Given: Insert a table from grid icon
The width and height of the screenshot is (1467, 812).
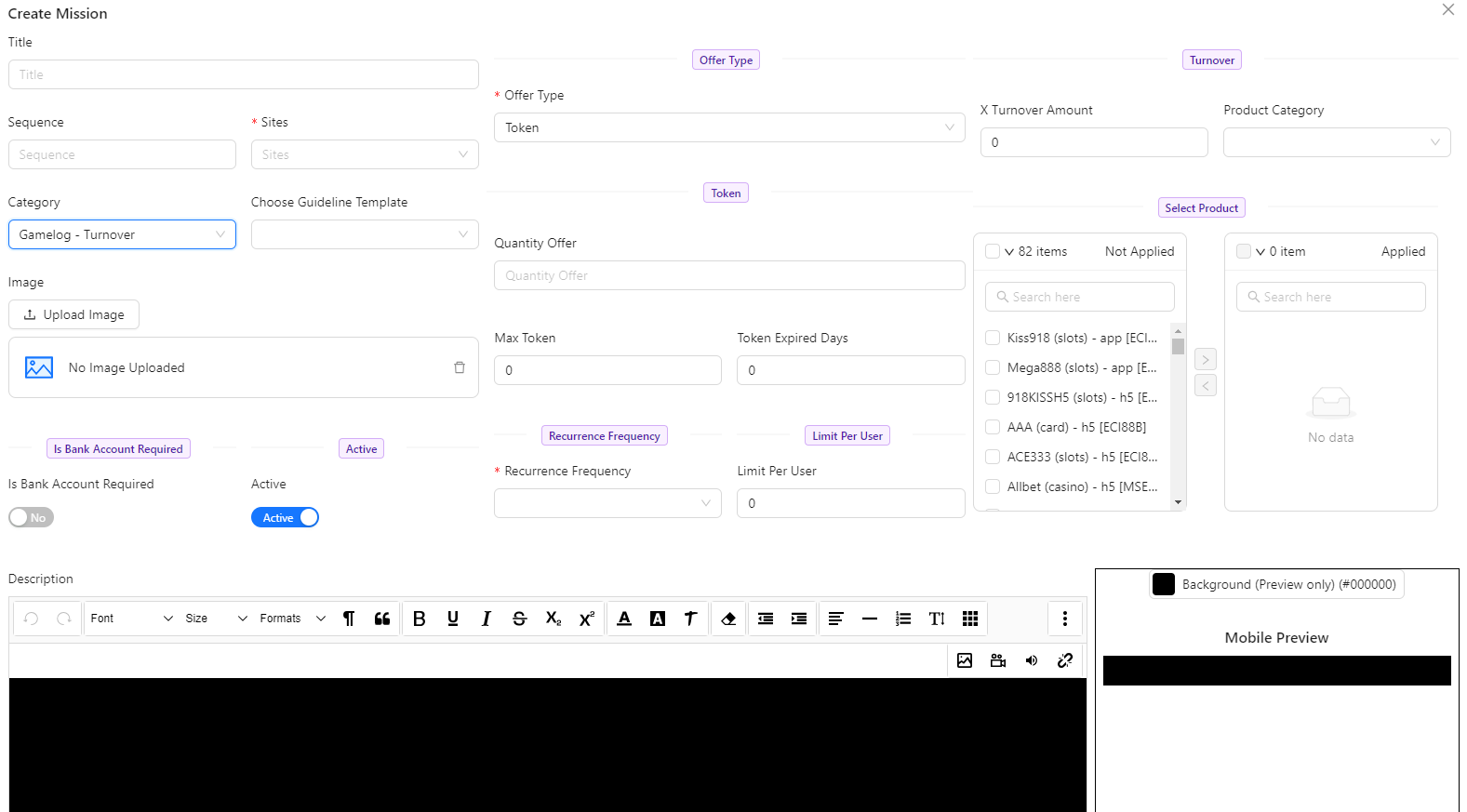Looking at the screenshot, I should [x=970, y=619].
